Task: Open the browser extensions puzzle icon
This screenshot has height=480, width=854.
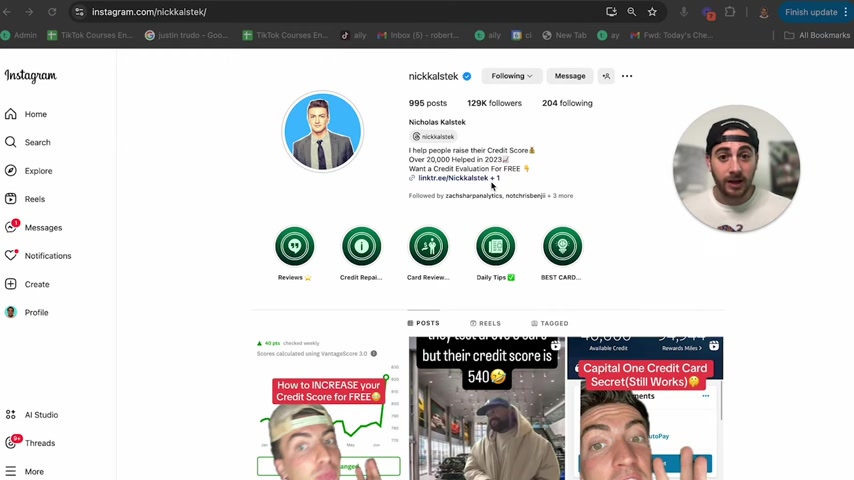Action: (x=730, y=12)
